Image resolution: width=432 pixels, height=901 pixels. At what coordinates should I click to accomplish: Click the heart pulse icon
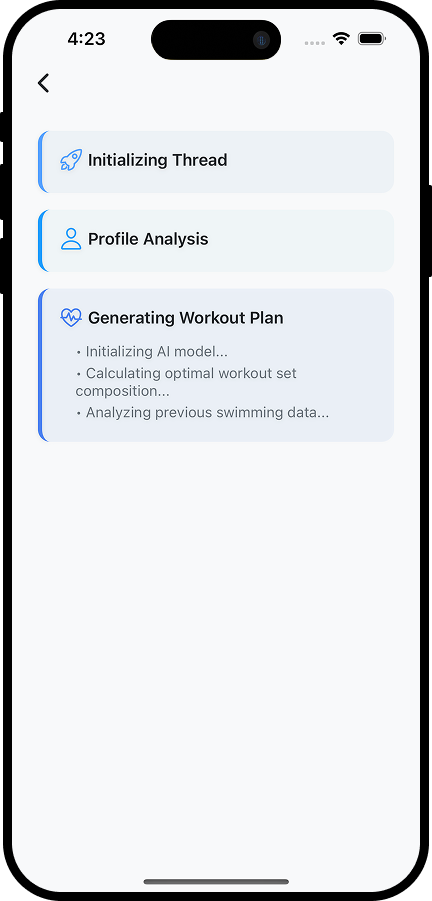click(71, 317)
